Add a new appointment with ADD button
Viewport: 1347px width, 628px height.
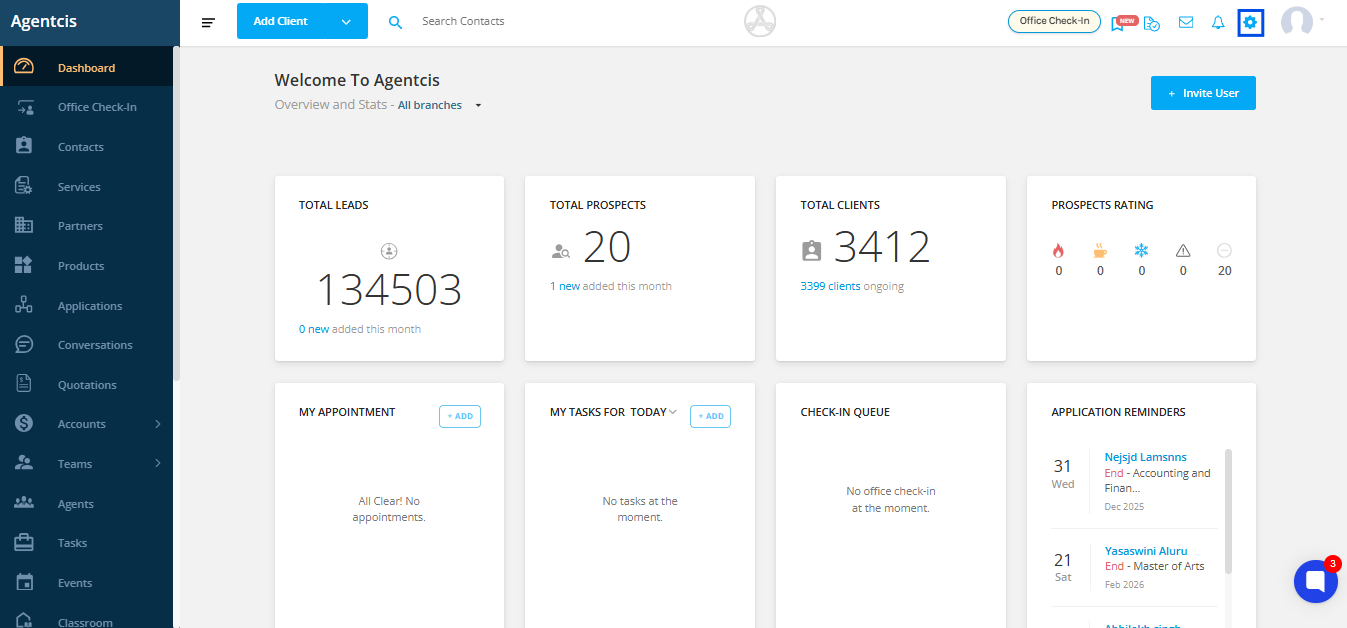pos(460,416)
